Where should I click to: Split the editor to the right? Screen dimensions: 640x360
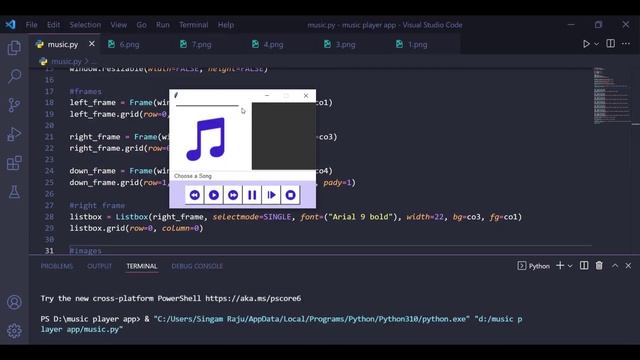(610, 43)
